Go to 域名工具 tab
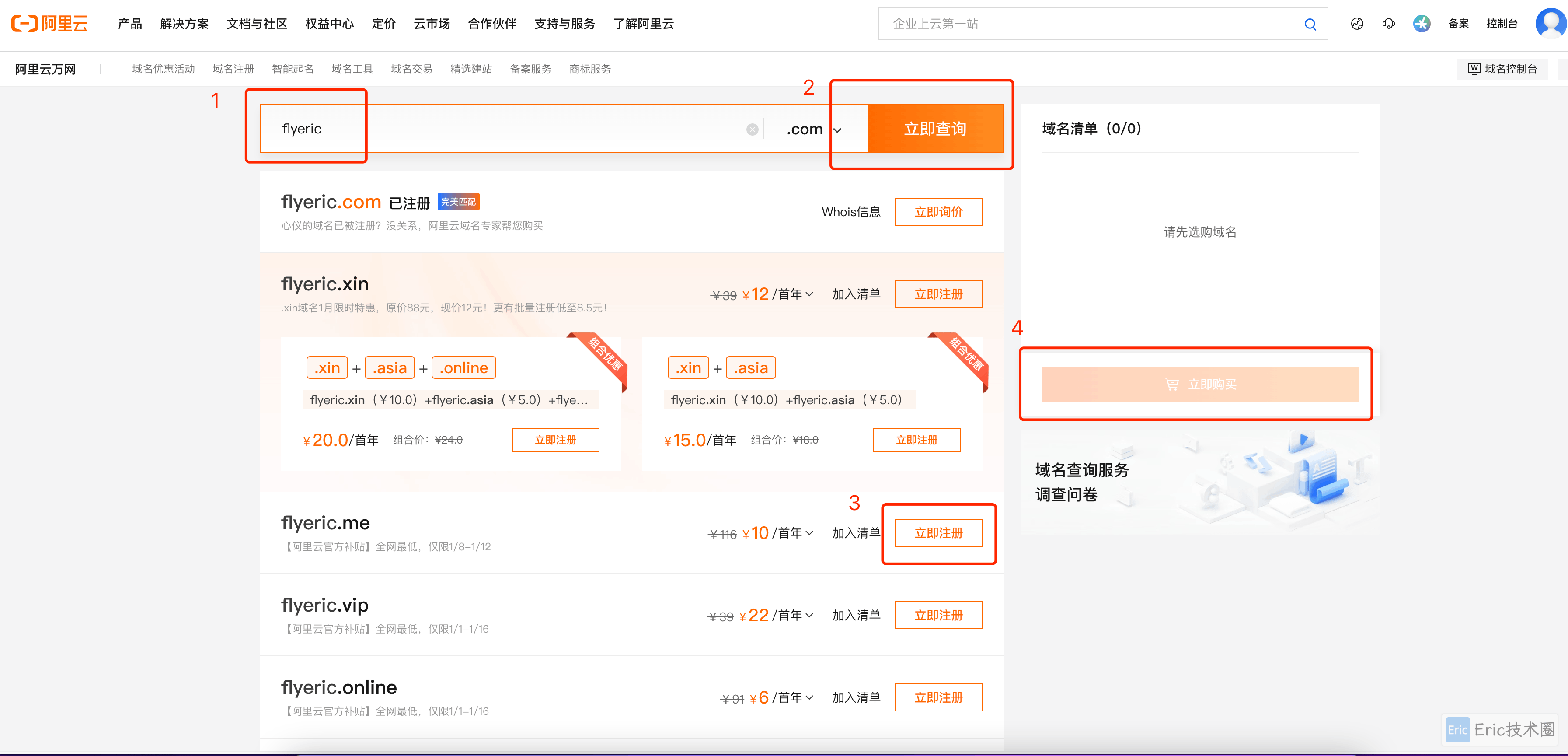The image size is (1568, 756). click(352, 69)
